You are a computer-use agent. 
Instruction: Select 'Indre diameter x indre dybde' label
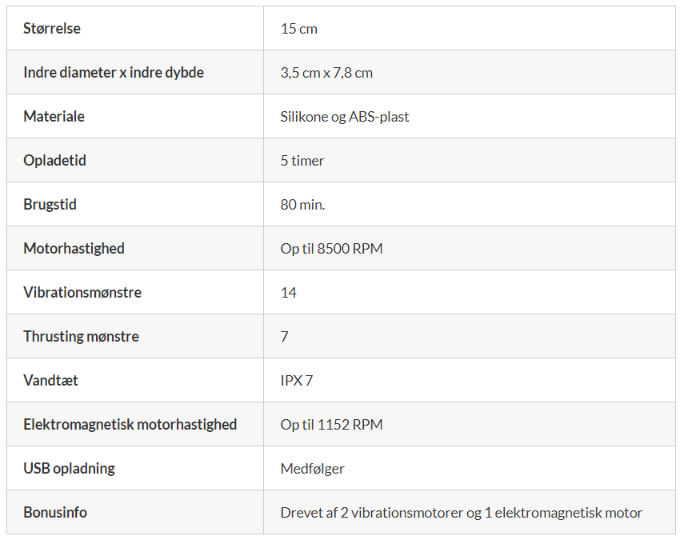[x=113, y=72]
